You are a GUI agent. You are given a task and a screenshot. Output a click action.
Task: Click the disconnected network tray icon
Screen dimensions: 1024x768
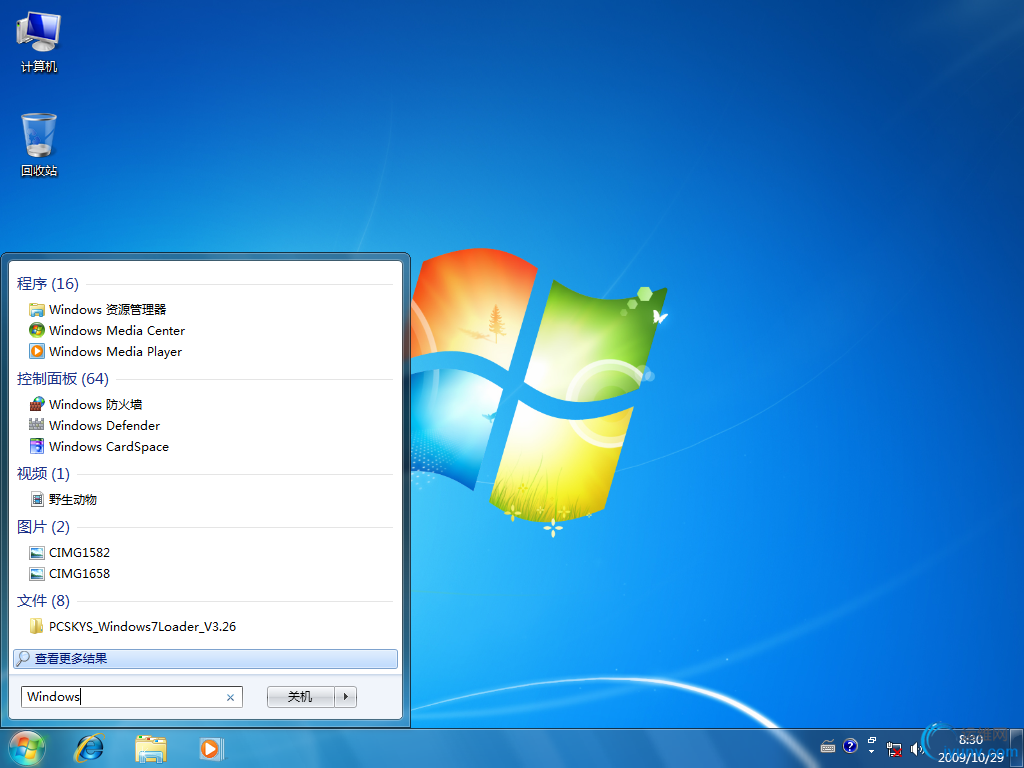(894, 749)
